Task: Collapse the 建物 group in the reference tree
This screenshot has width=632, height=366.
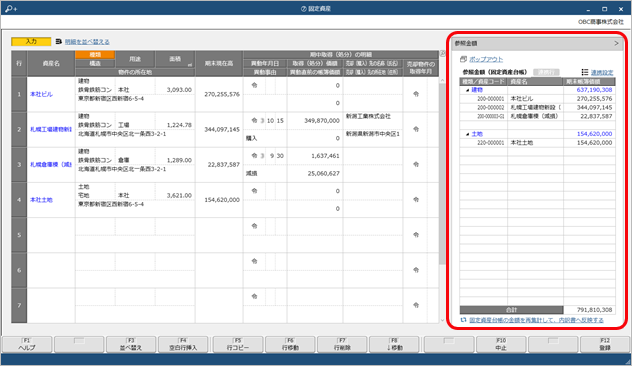Action: (x=468, y=90)
